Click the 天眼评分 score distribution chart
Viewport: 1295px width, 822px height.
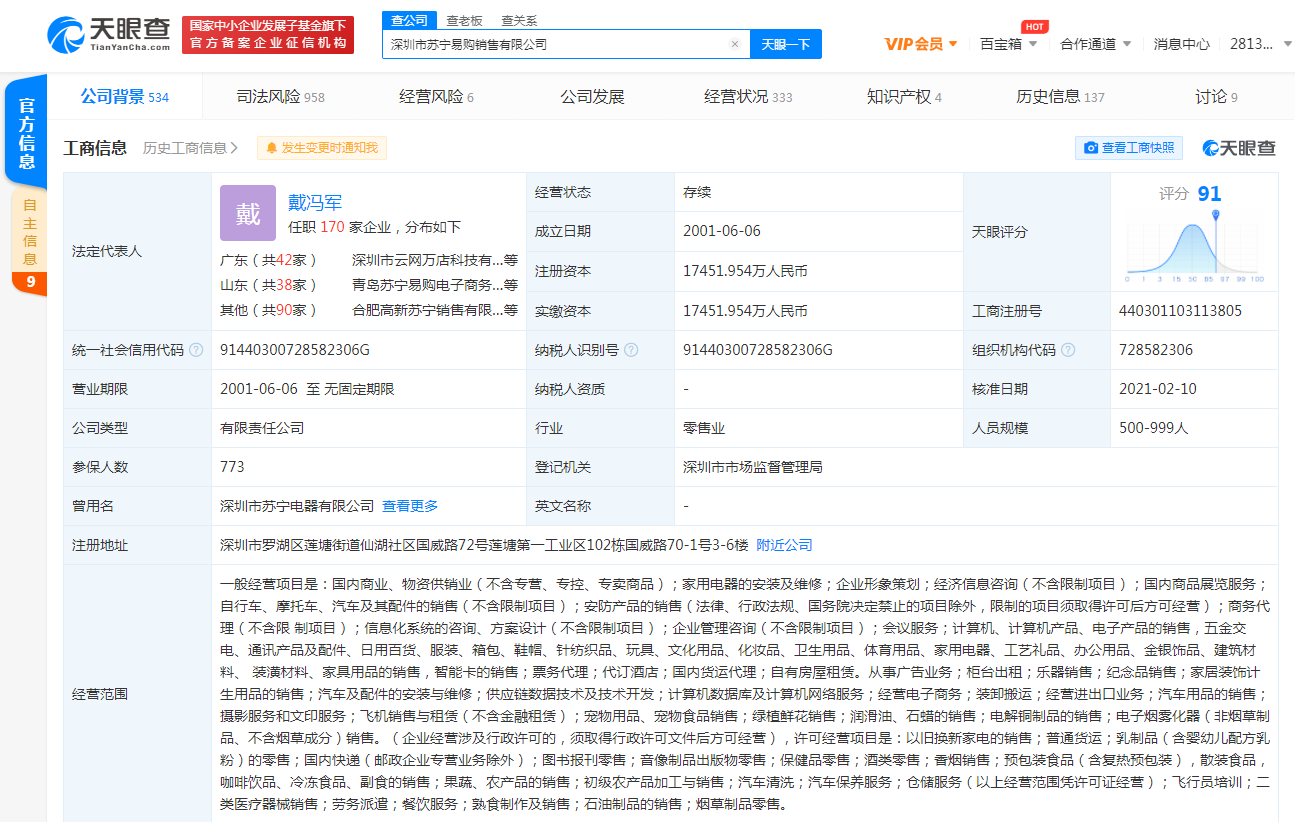pyautogui.click(x=1193, y=245)
